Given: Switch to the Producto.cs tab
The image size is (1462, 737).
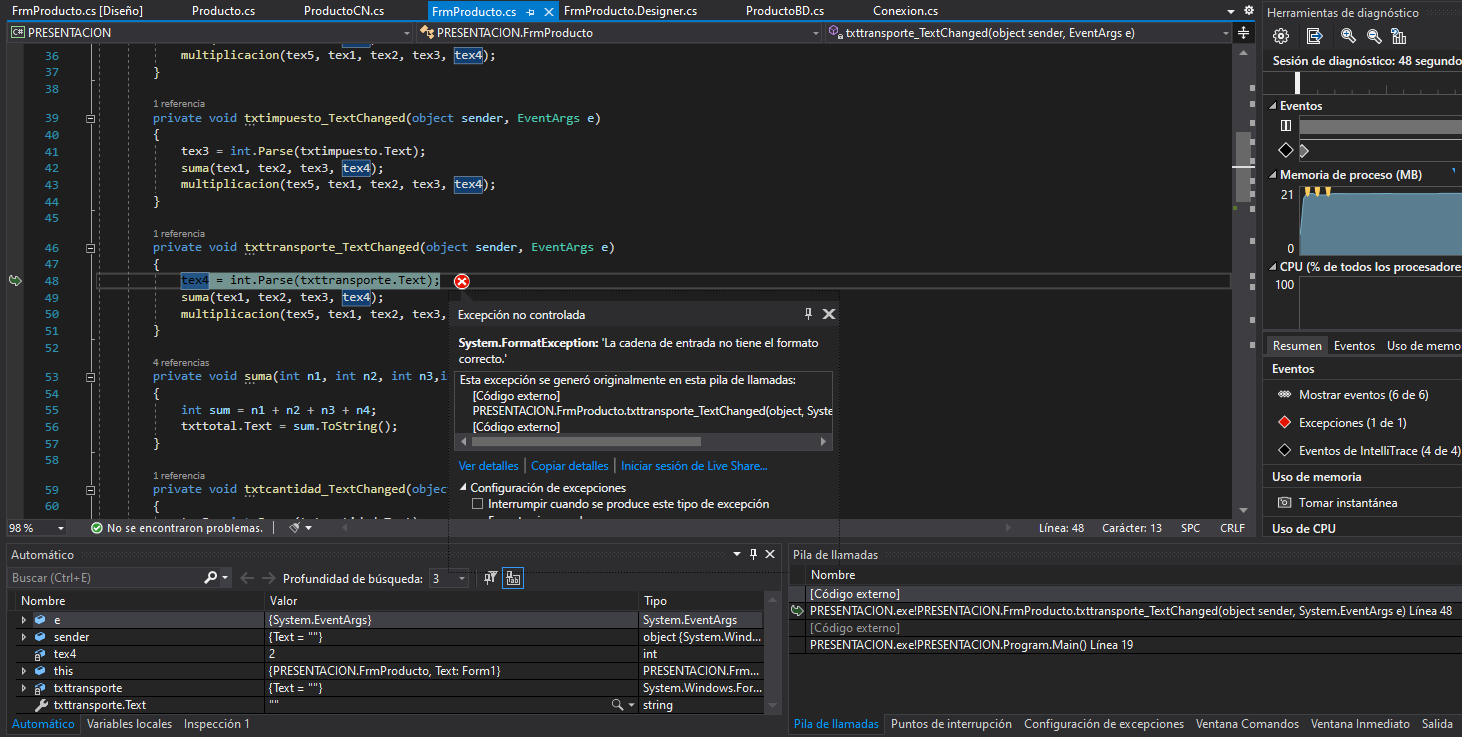Looking at the screenshot, I should tap(222, 11).
